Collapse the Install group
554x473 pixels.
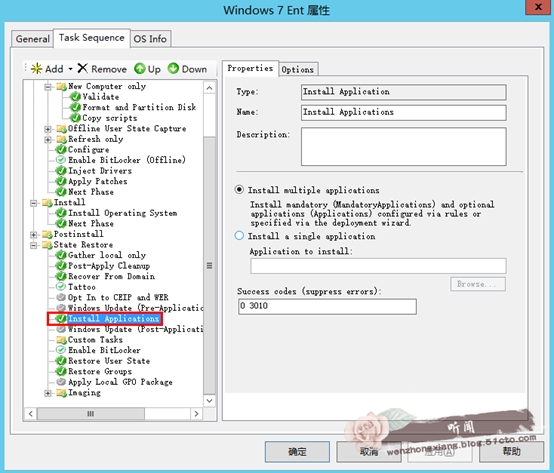click(x=34, y=203)
